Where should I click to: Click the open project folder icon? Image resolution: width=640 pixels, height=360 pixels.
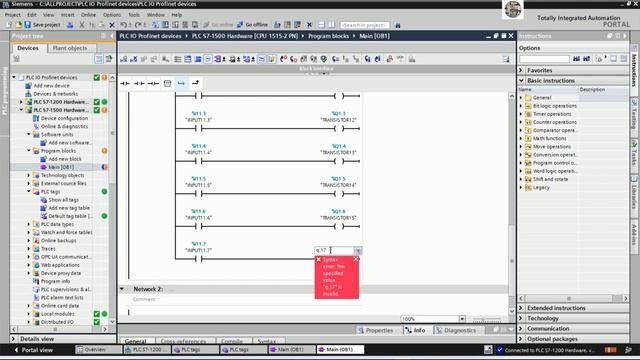pyautogui.click(x=18, y=25)
